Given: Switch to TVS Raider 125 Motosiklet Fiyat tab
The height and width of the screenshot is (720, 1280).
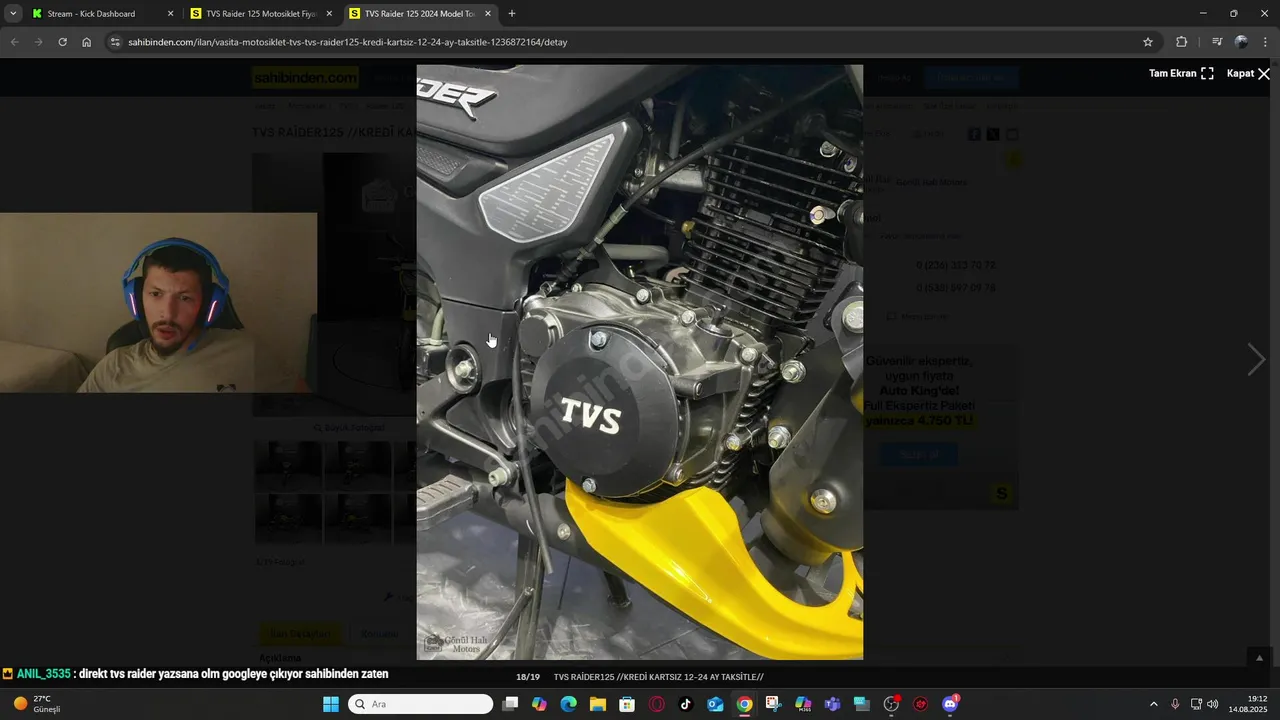Looking at the screenshot, I should point(261,14).
